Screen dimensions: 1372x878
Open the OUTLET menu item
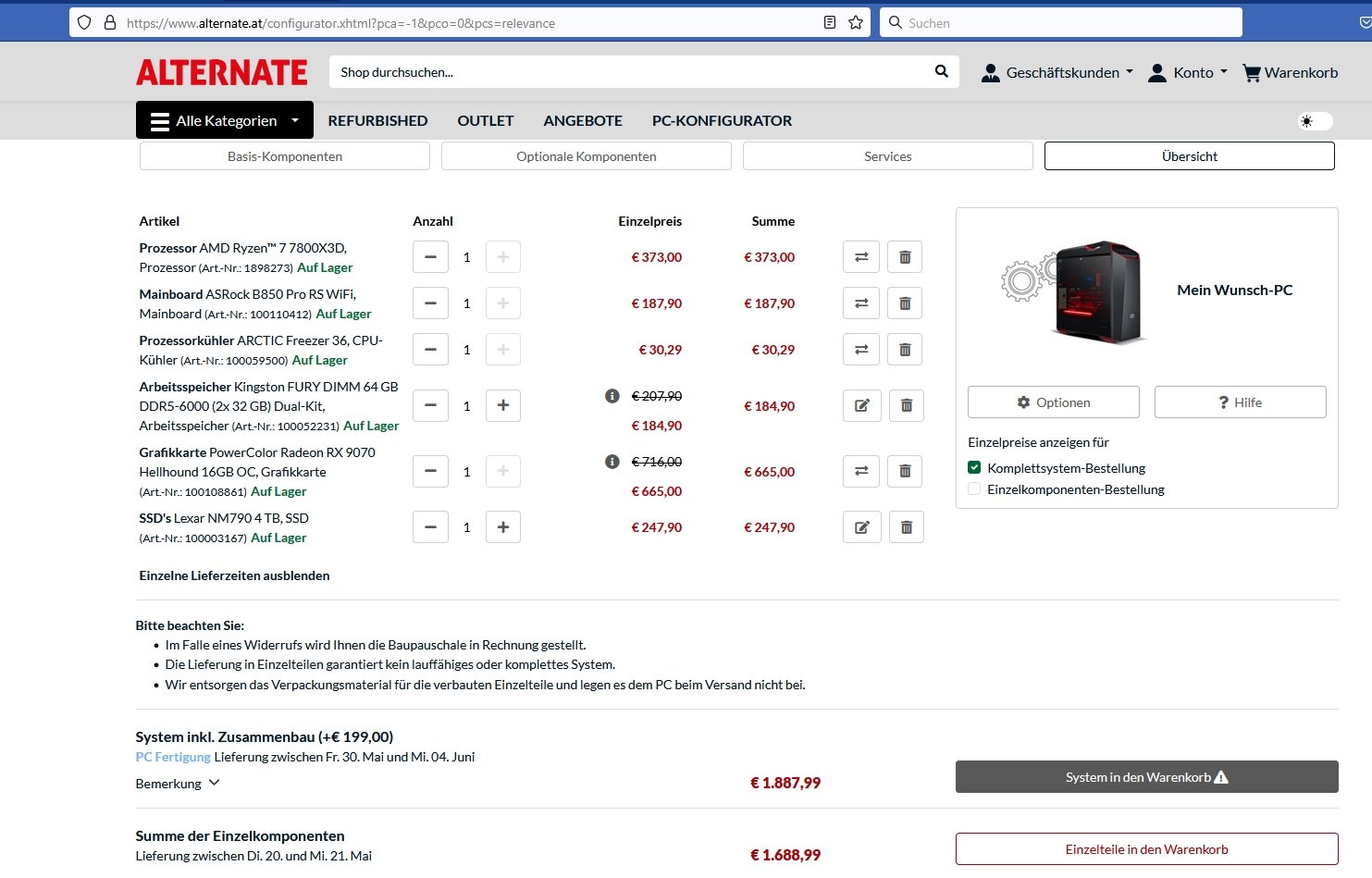486,120
